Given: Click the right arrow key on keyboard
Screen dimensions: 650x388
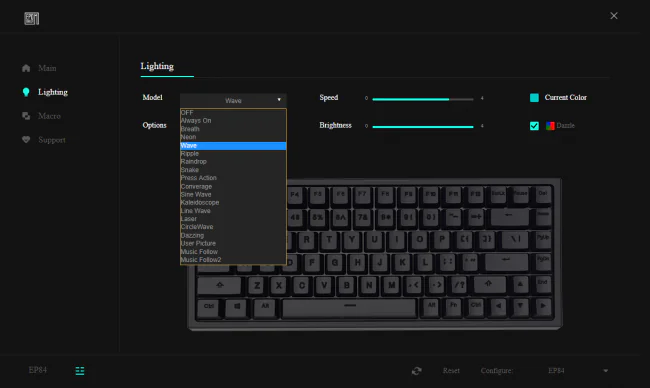Looking at the screenshot, I should click(543, 307).
